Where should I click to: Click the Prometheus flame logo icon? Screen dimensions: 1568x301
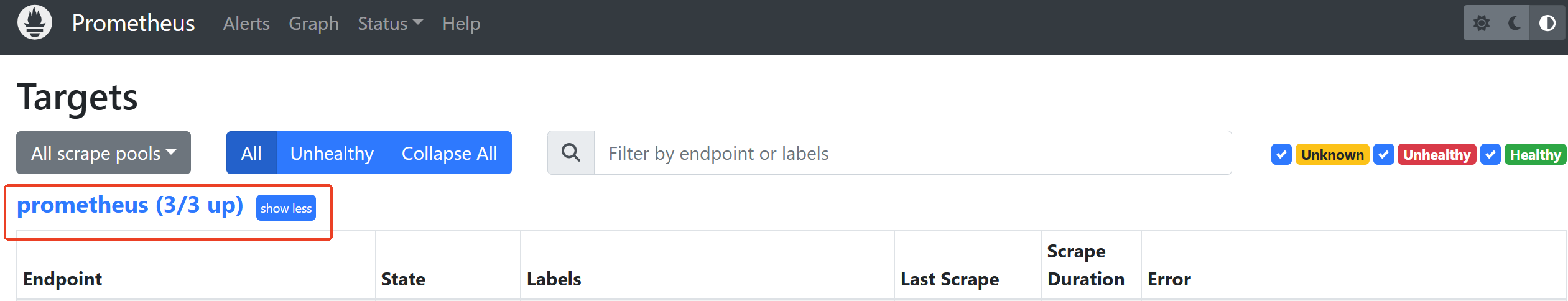tap(35, 23)
